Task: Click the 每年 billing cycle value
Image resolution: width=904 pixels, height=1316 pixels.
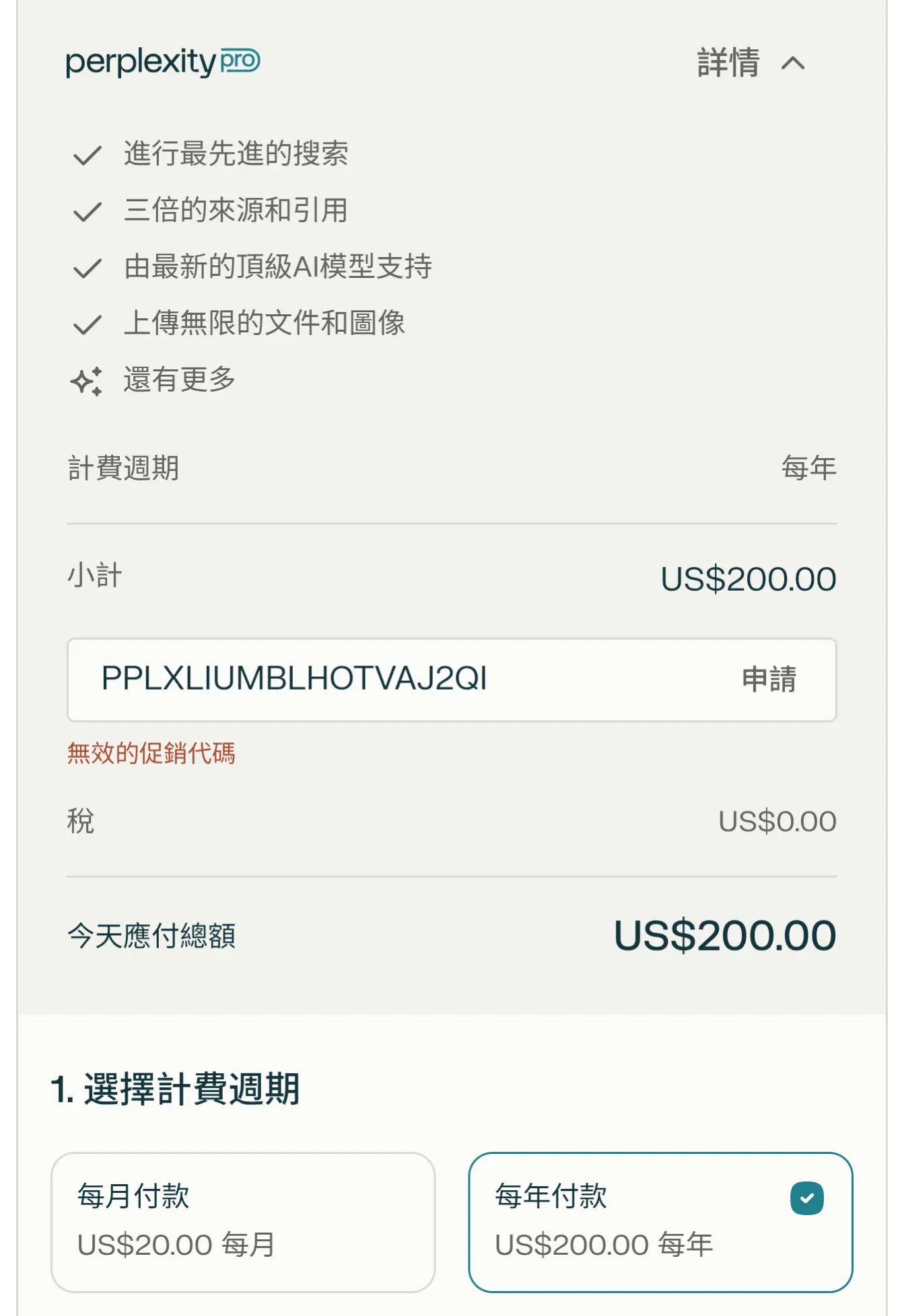Action: click(808, 468)
